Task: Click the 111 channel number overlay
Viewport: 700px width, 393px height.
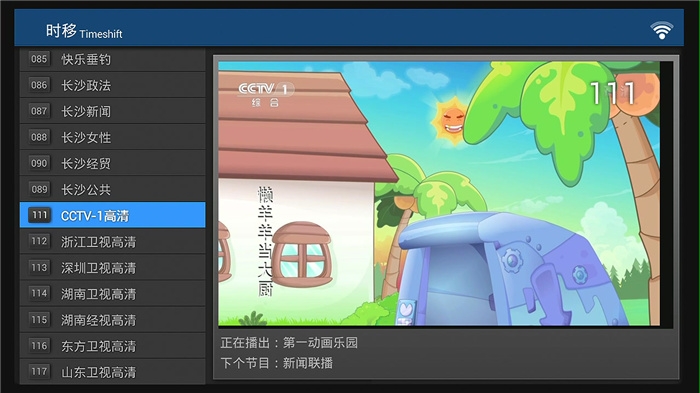Action: pyautogui.click(x=613, y=93)
